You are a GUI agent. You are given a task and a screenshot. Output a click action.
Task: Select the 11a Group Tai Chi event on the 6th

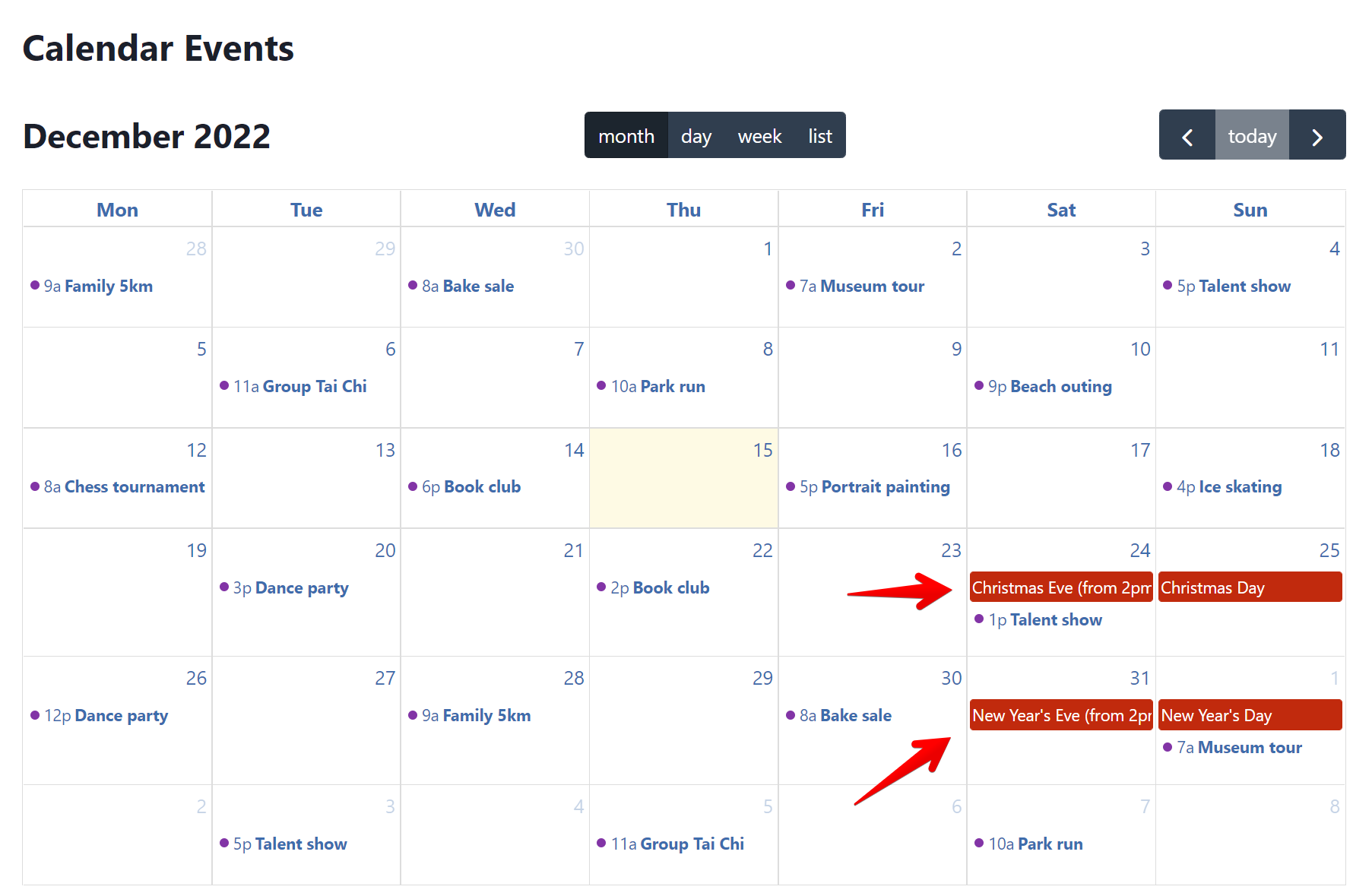[x=300, y=386]
